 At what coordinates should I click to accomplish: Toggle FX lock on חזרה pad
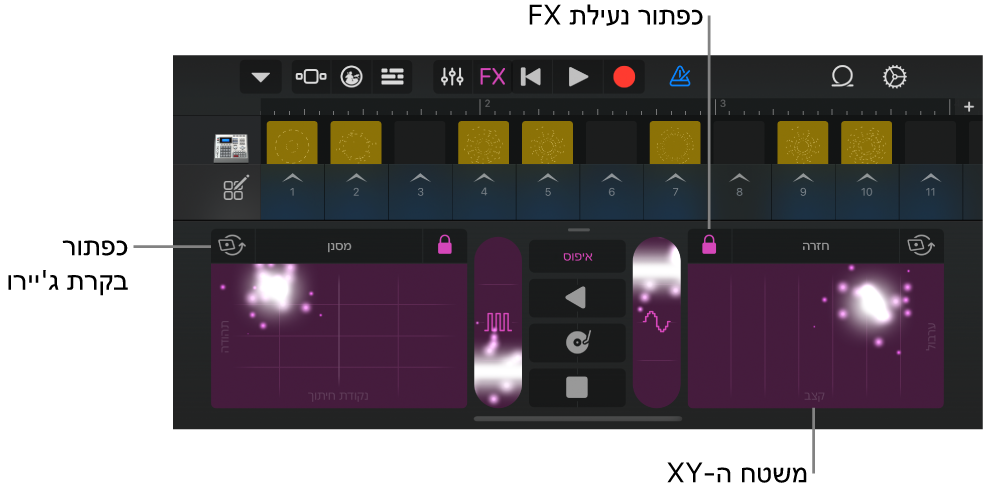pyautogui.click(x=710, y=245)
